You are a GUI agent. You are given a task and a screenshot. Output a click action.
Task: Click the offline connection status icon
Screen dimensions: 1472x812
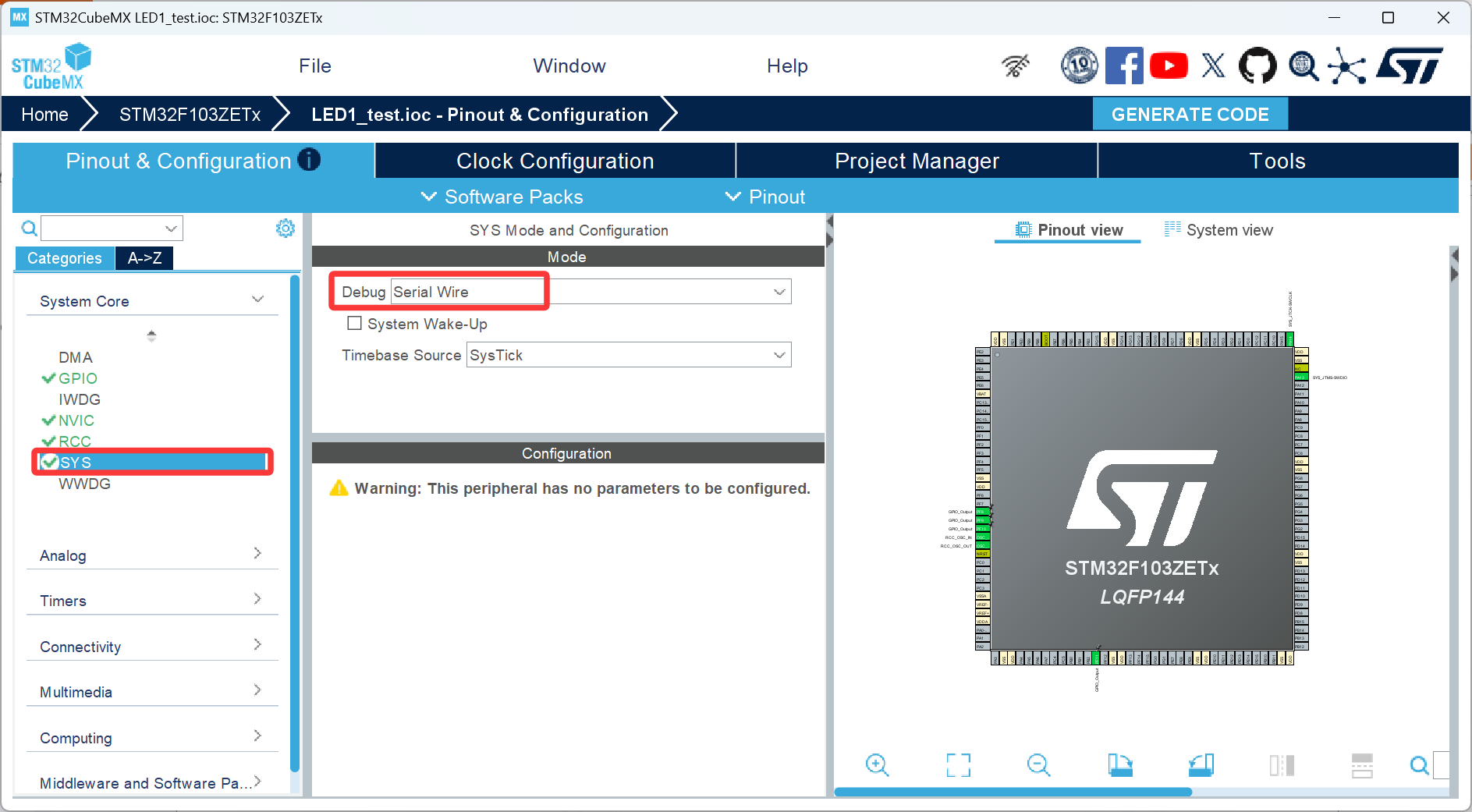pos(1016,66)
